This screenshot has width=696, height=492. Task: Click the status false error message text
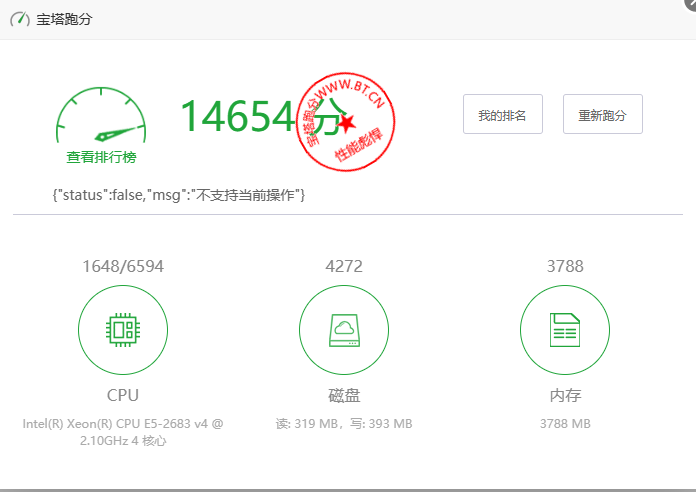click(178, 195)
